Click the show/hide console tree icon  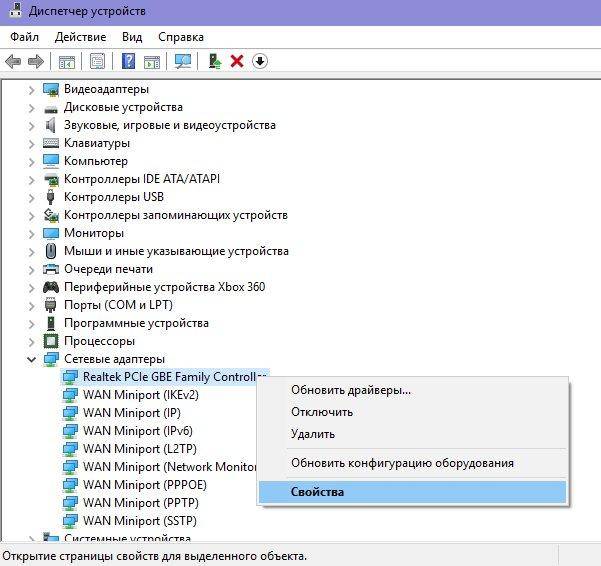coord(67,61)
